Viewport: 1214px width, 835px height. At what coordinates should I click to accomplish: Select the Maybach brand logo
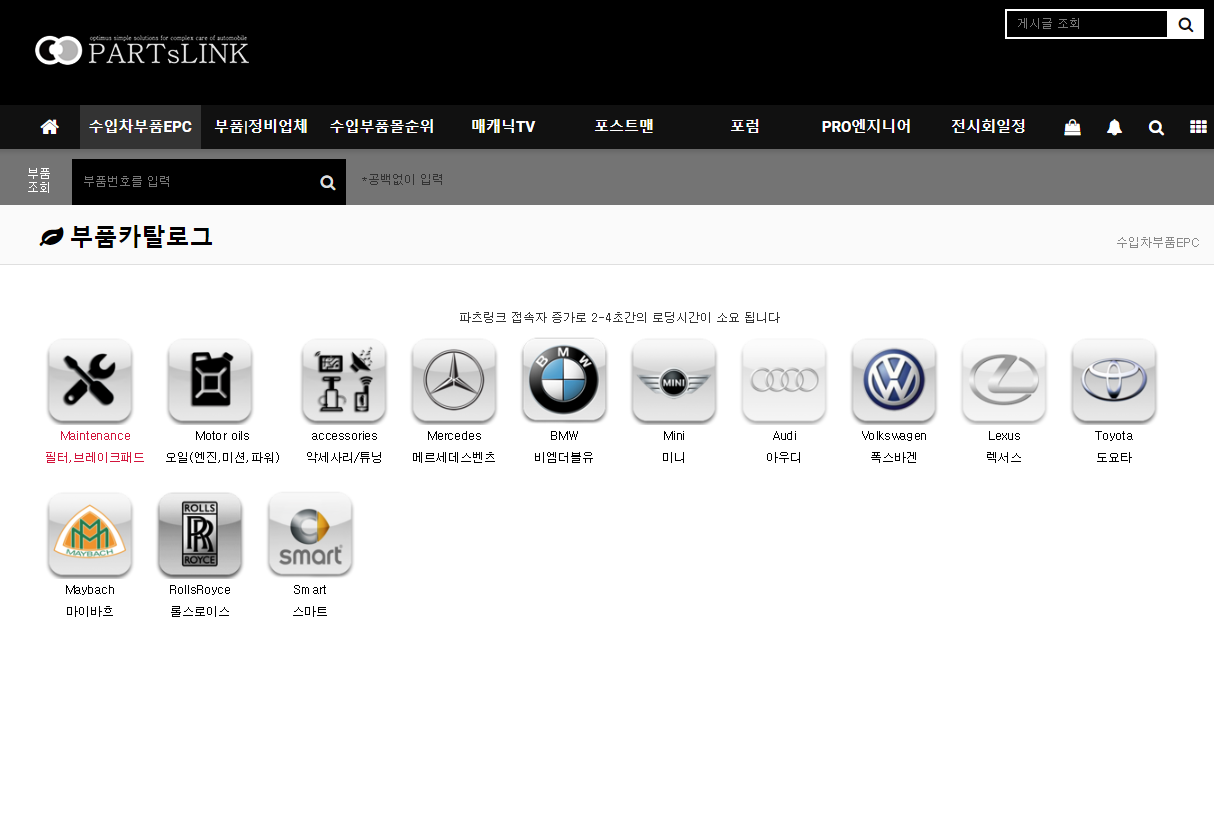[90, 535]
